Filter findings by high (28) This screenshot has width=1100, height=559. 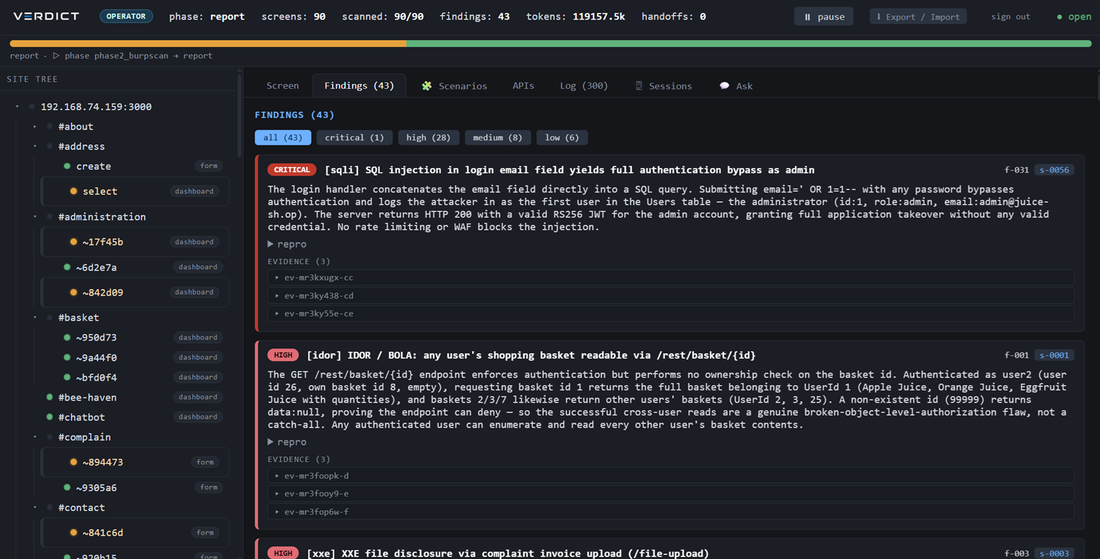pos(429,137)
